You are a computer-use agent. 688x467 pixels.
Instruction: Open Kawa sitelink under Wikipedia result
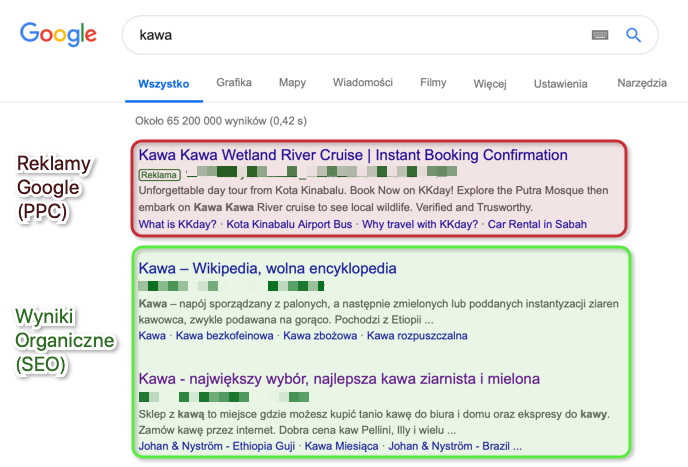click(152, 336)
